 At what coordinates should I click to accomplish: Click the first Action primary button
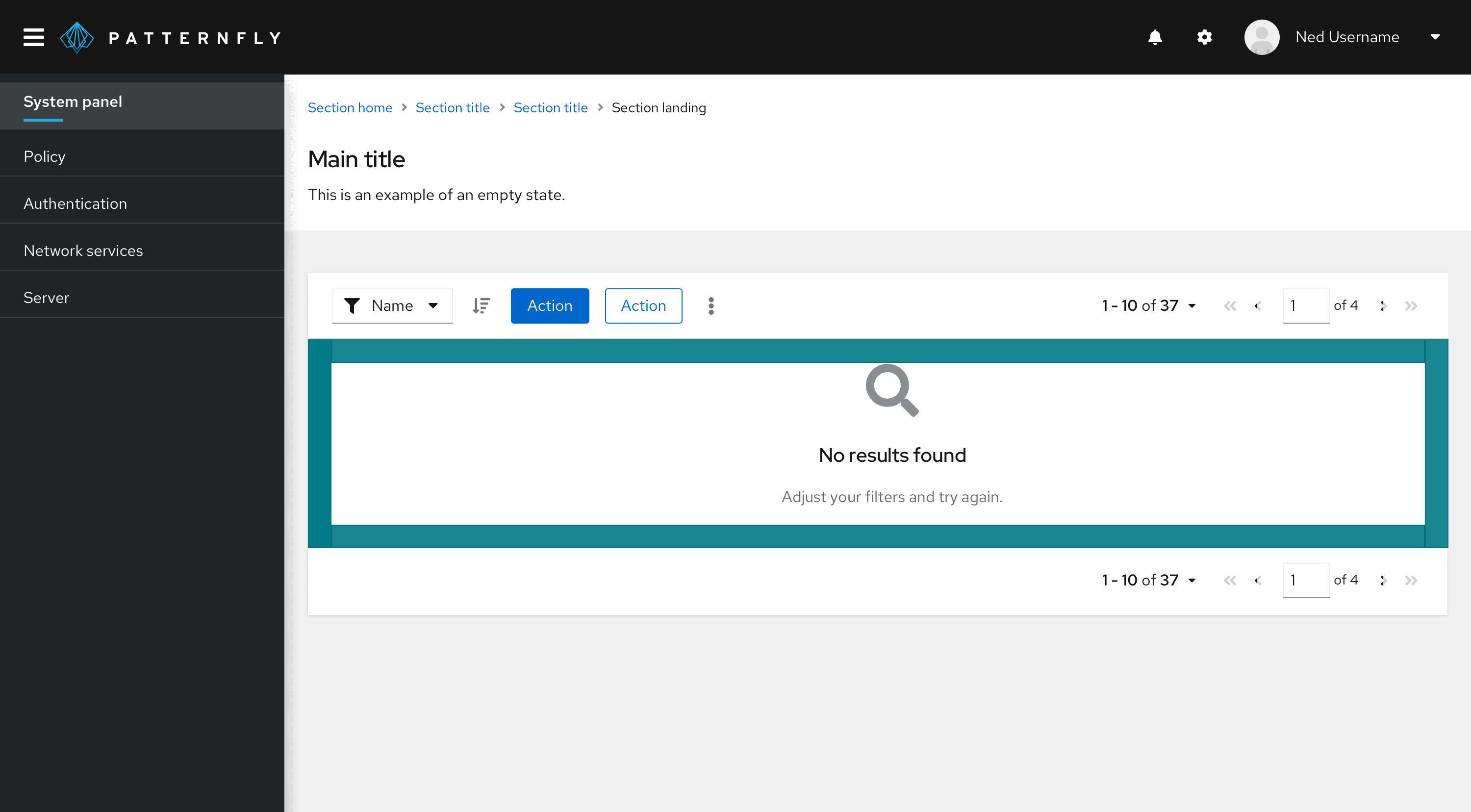(549, 305)
